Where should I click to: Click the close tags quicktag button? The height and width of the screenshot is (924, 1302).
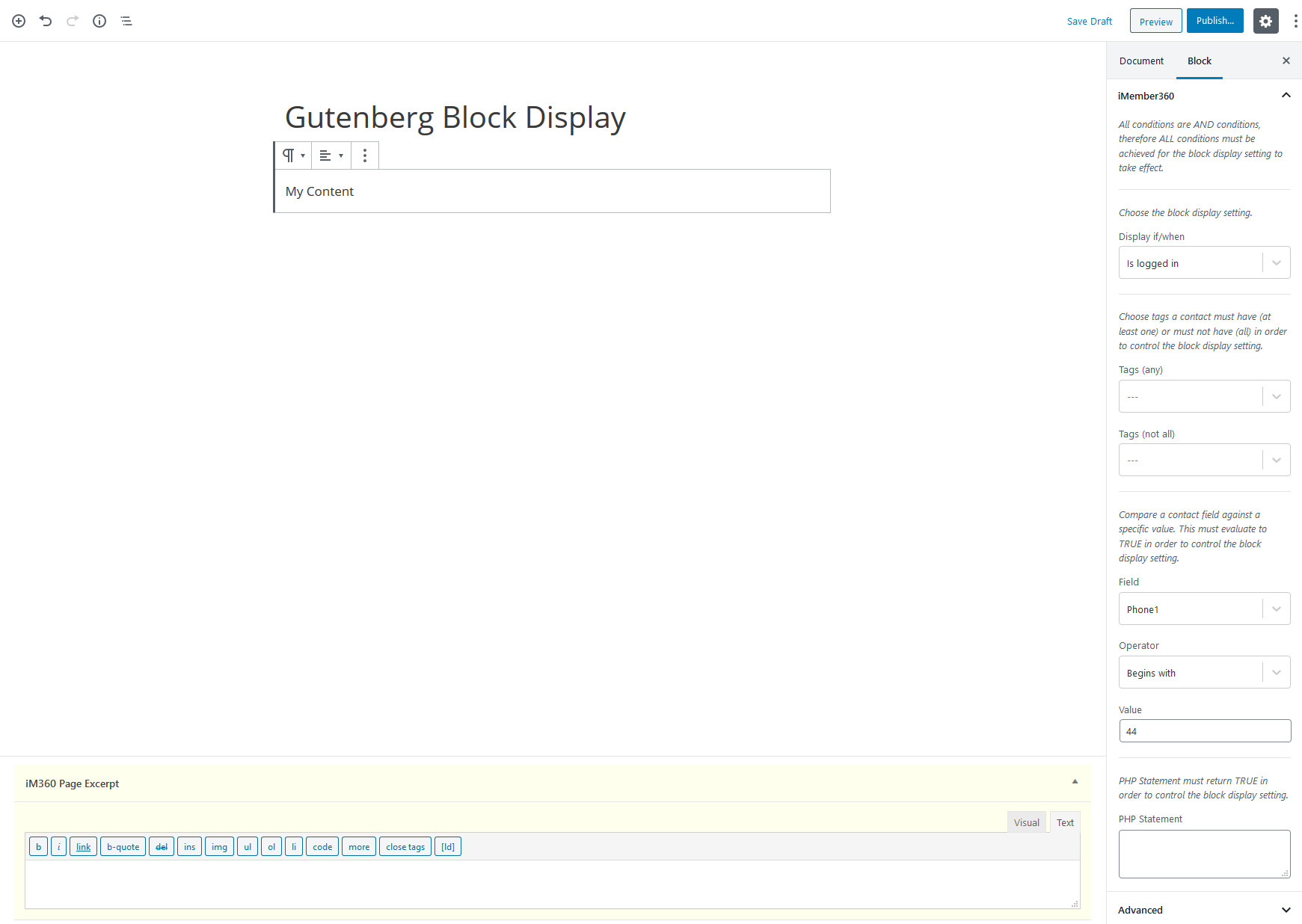(x=405, y=846)
